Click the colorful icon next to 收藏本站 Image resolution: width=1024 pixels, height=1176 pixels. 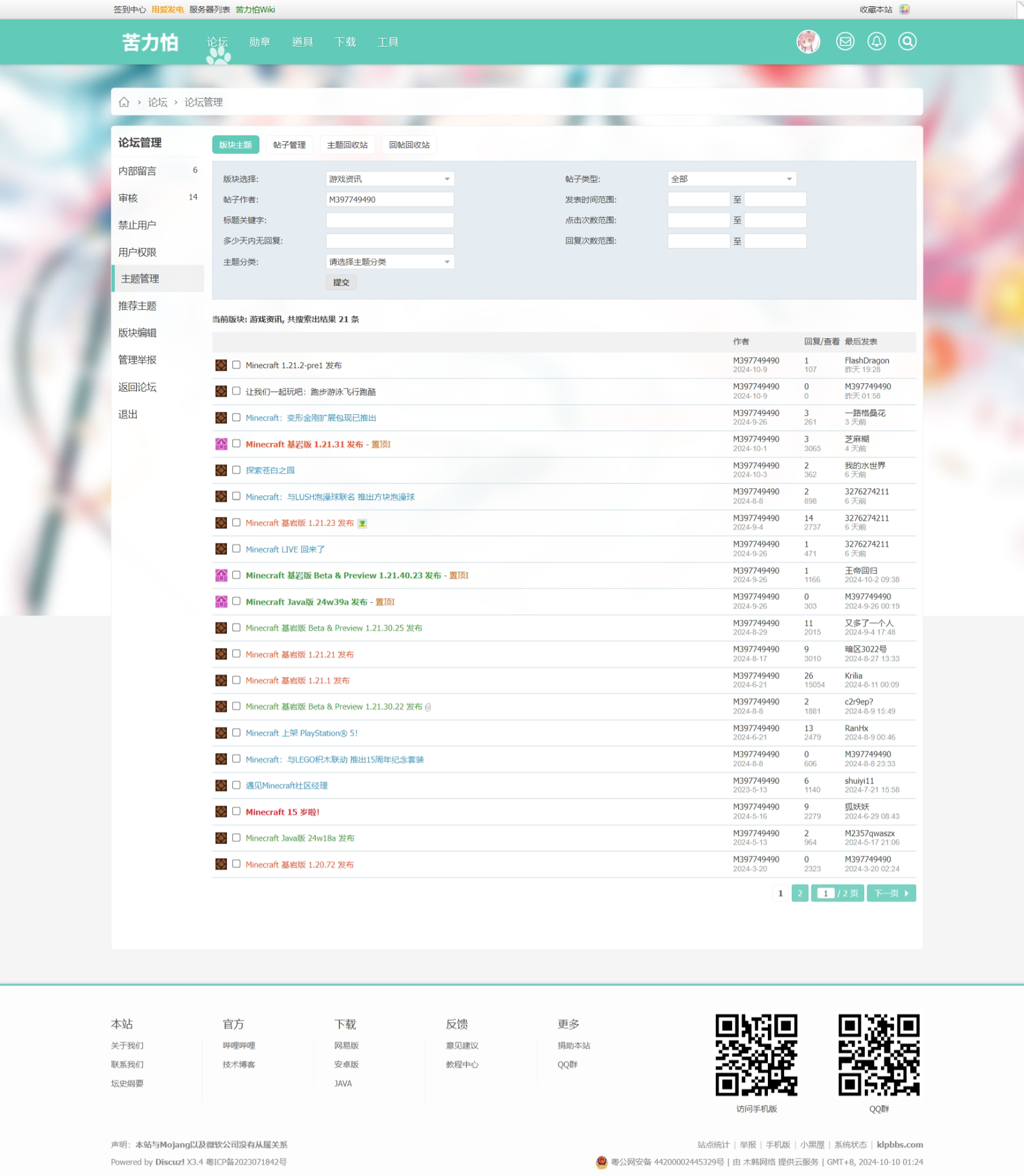tap(904, 9)
